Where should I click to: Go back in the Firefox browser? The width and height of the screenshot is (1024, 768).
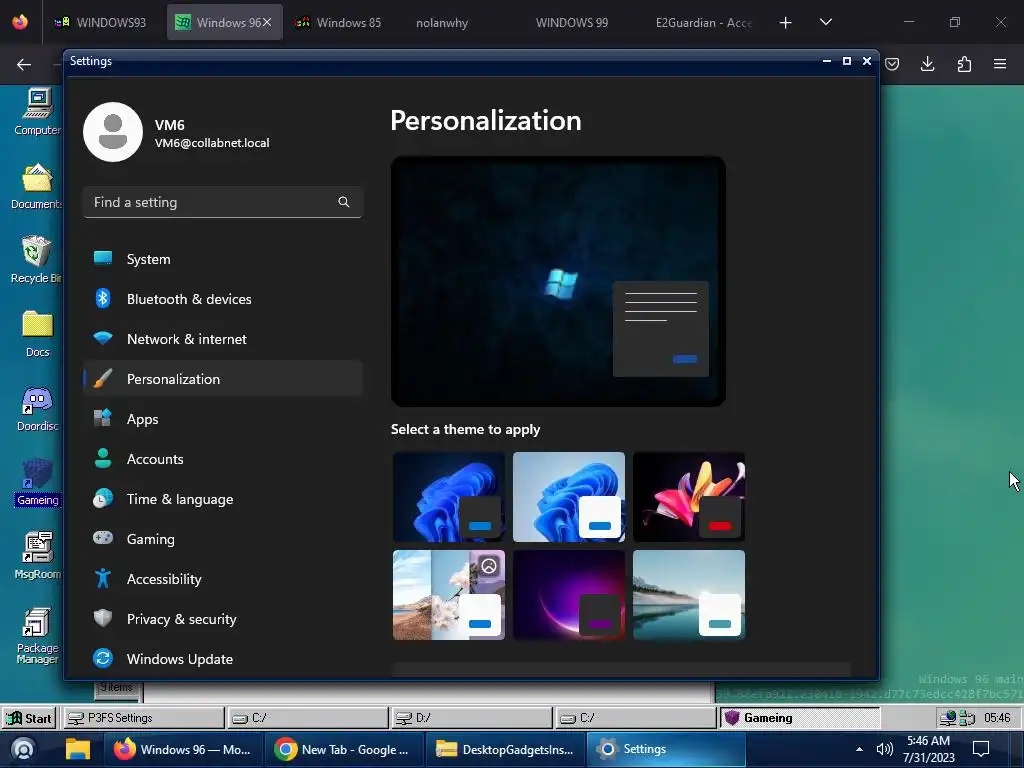tap(24, 64)
